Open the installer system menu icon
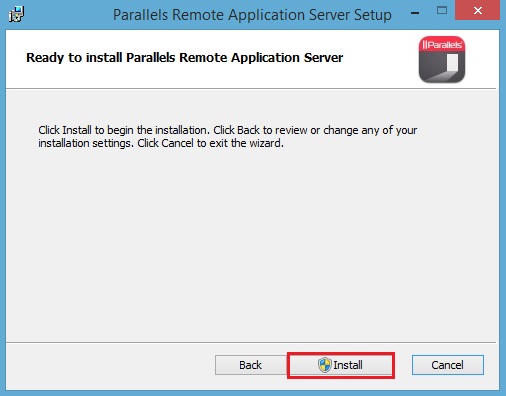This screenshot has height=396, width=506. coord(16,14)
